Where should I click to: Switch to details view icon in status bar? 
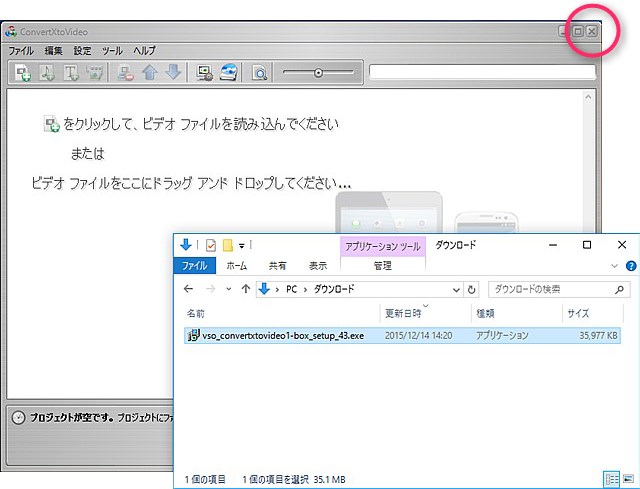pos(611,479)
